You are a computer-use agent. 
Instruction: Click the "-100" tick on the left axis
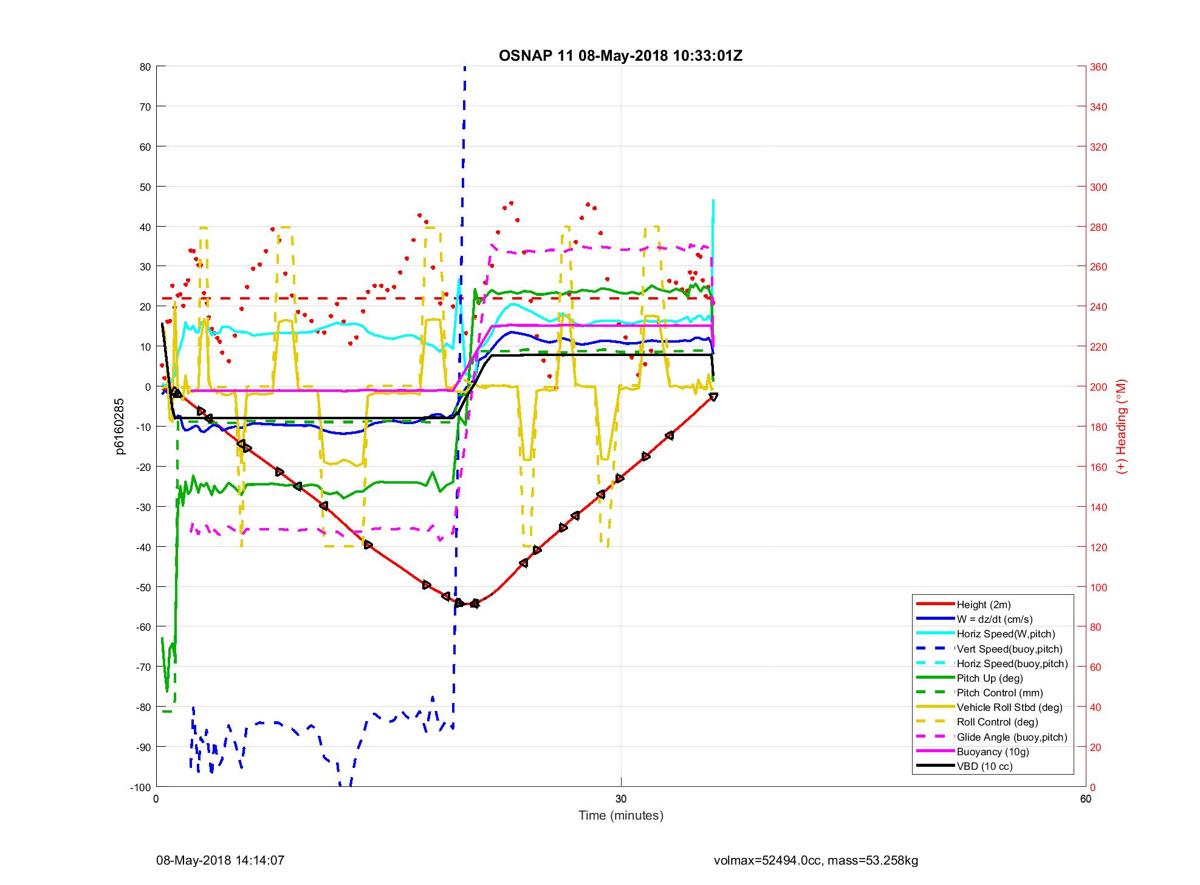tap(140, 787)
